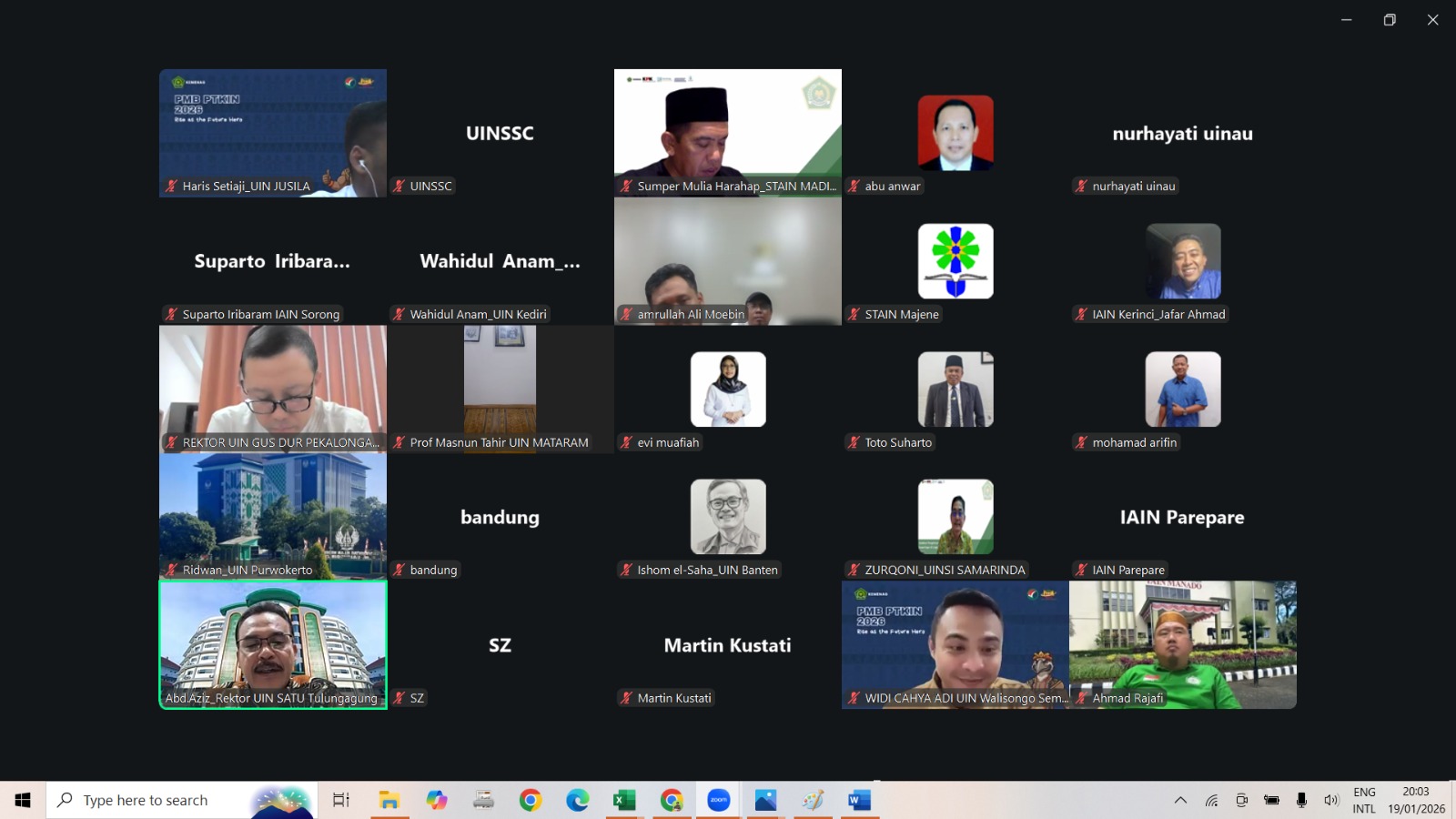Select the Abd.Aziz Rektor UIN SATU video tile

tap(273, 642)
